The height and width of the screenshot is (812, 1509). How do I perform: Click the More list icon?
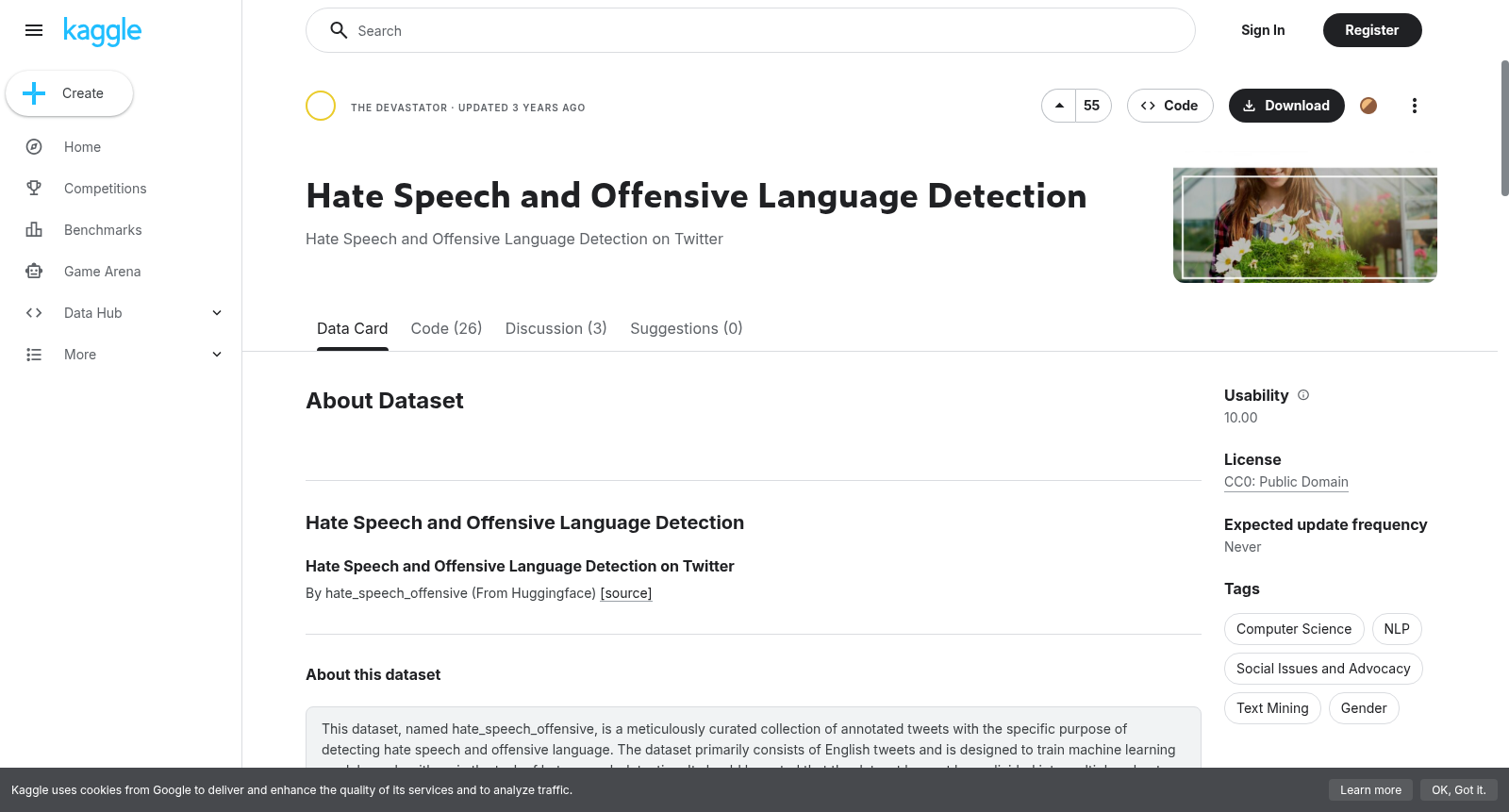coord(34,355)
